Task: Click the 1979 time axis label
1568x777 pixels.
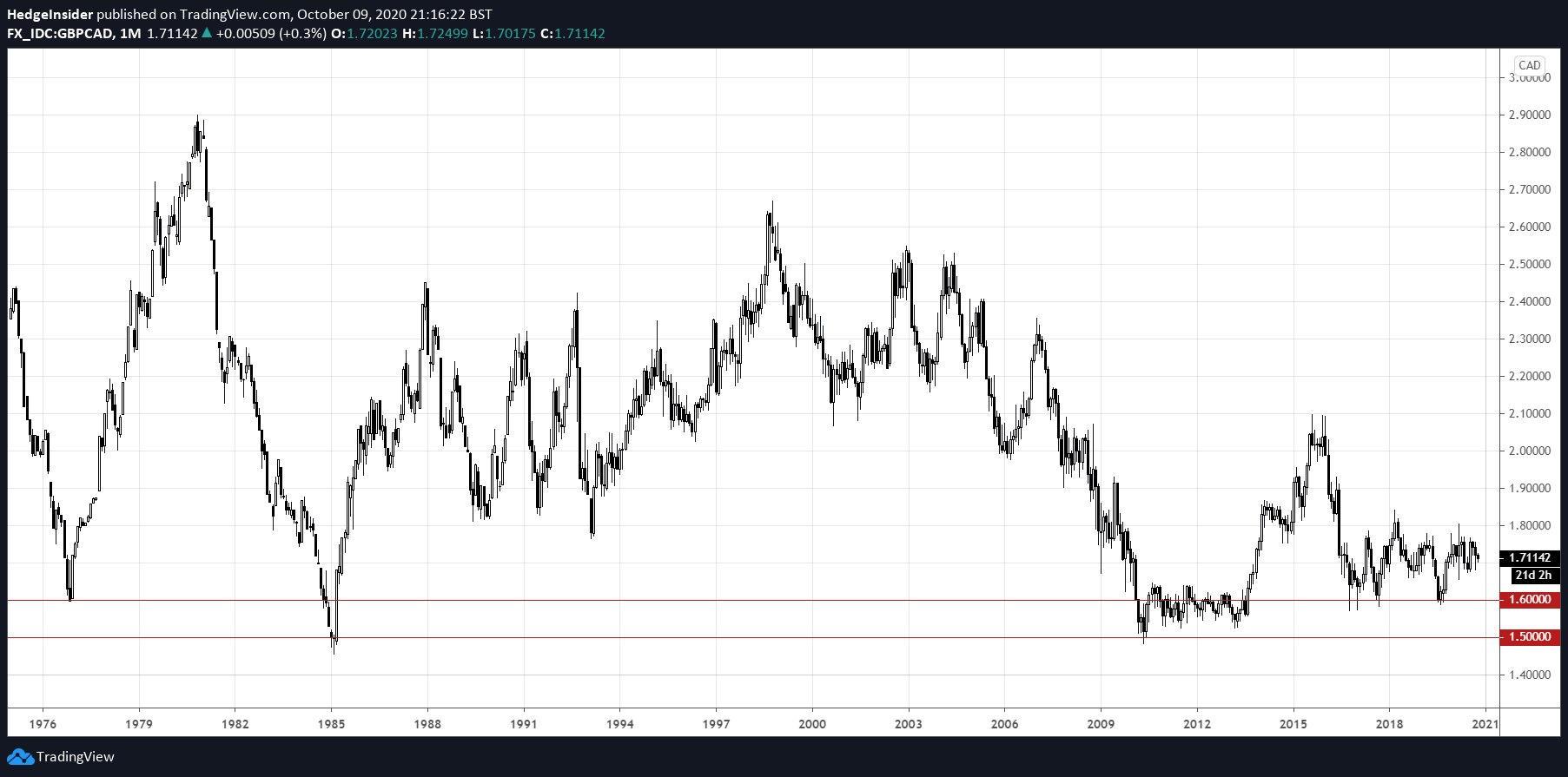Action: pos(139,724)
